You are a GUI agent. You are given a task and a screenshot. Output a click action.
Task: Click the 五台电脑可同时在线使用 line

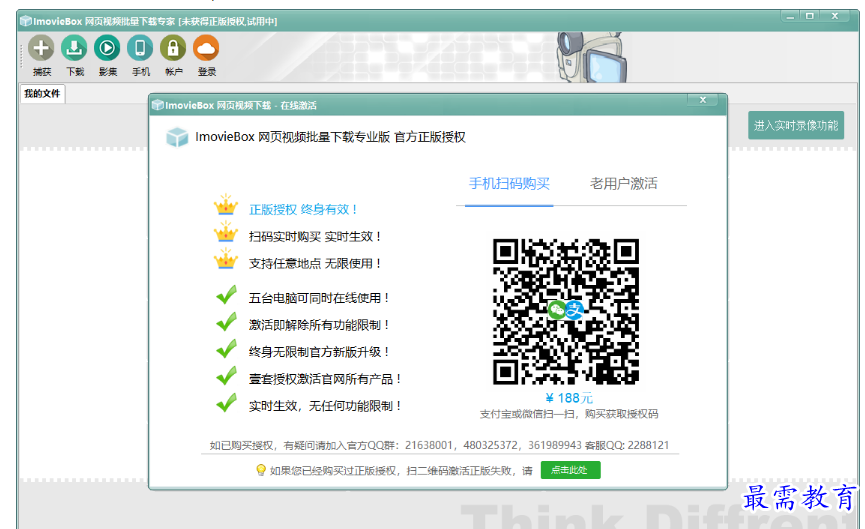(x=319, y=298)
